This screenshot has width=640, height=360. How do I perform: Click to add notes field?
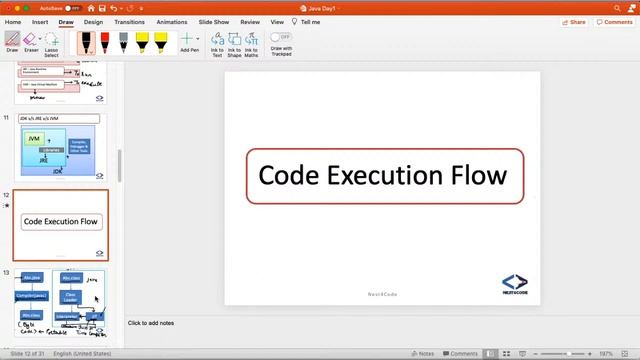[151, 323]
